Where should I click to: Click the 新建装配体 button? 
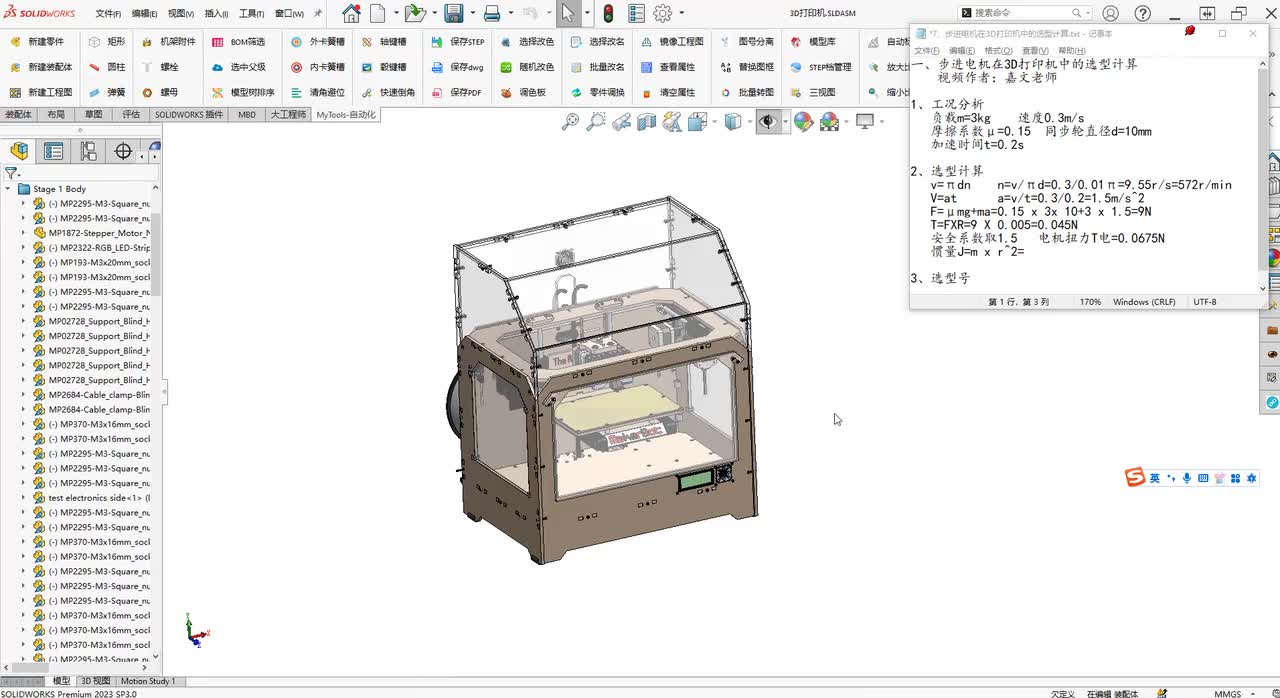40,67
